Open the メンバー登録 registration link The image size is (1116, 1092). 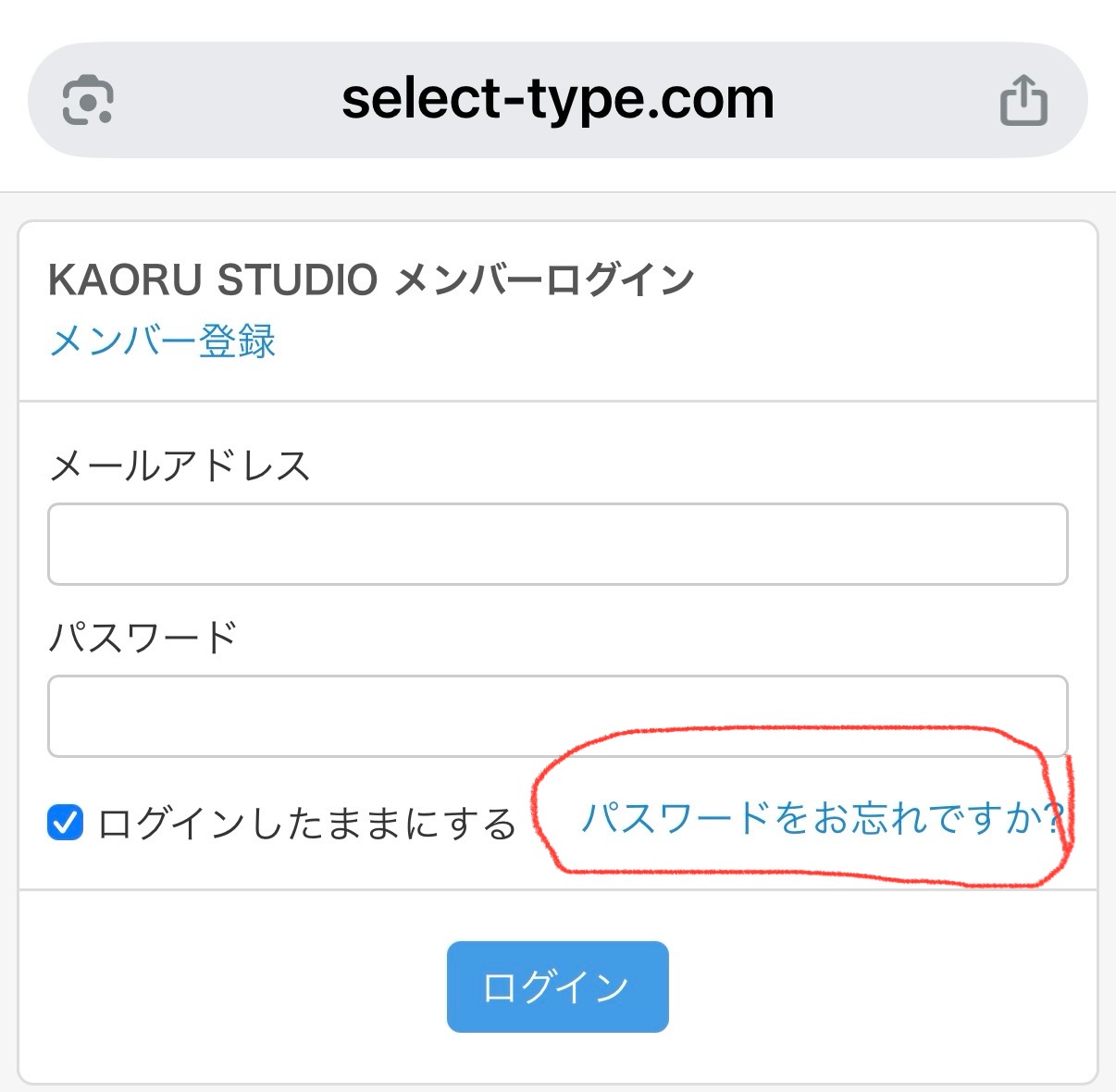pyautogui.click(x=162, y=341)
